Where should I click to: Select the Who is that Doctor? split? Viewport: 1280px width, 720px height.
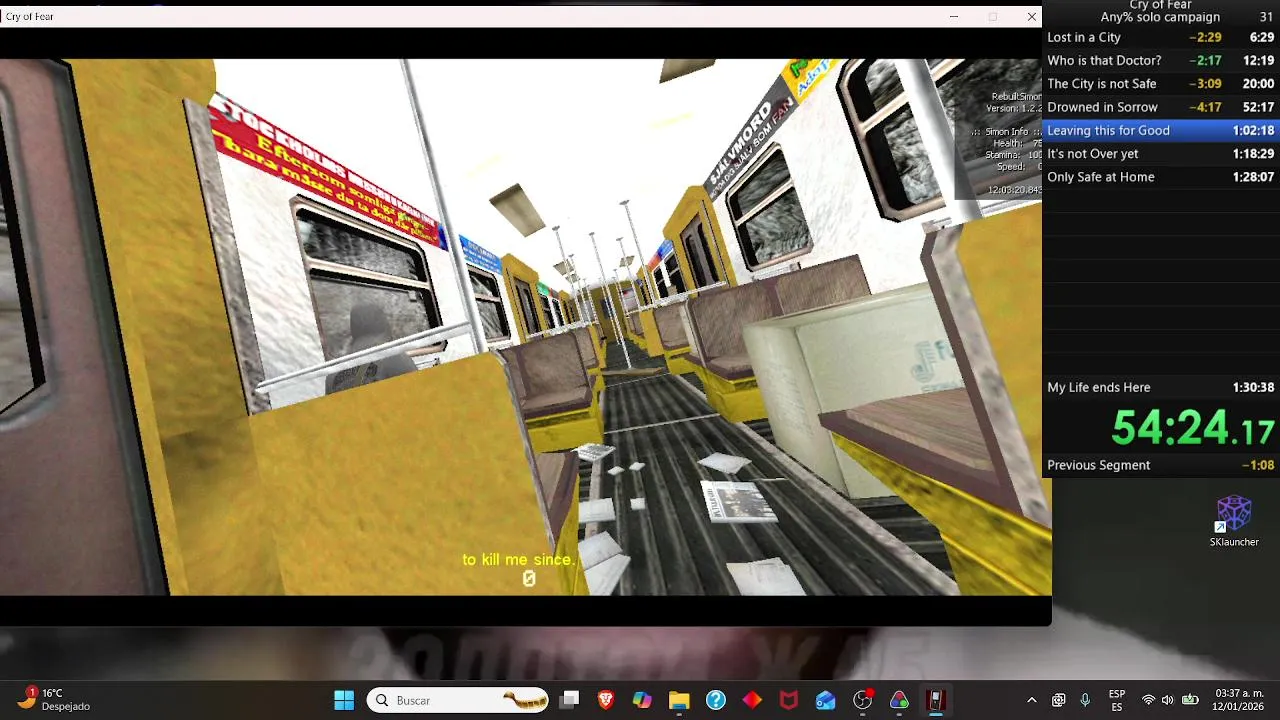(1160, 60)
